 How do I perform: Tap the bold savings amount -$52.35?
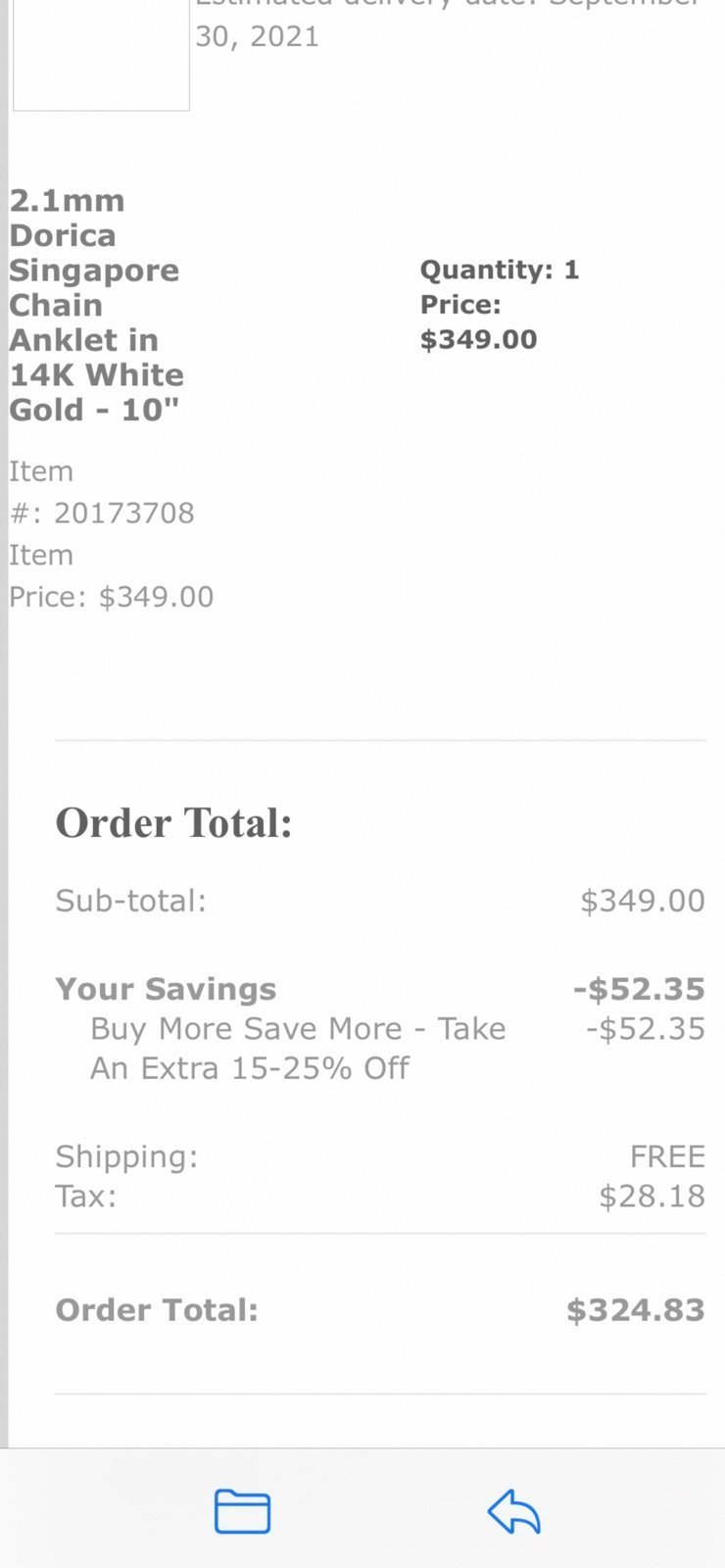[639, 989]
